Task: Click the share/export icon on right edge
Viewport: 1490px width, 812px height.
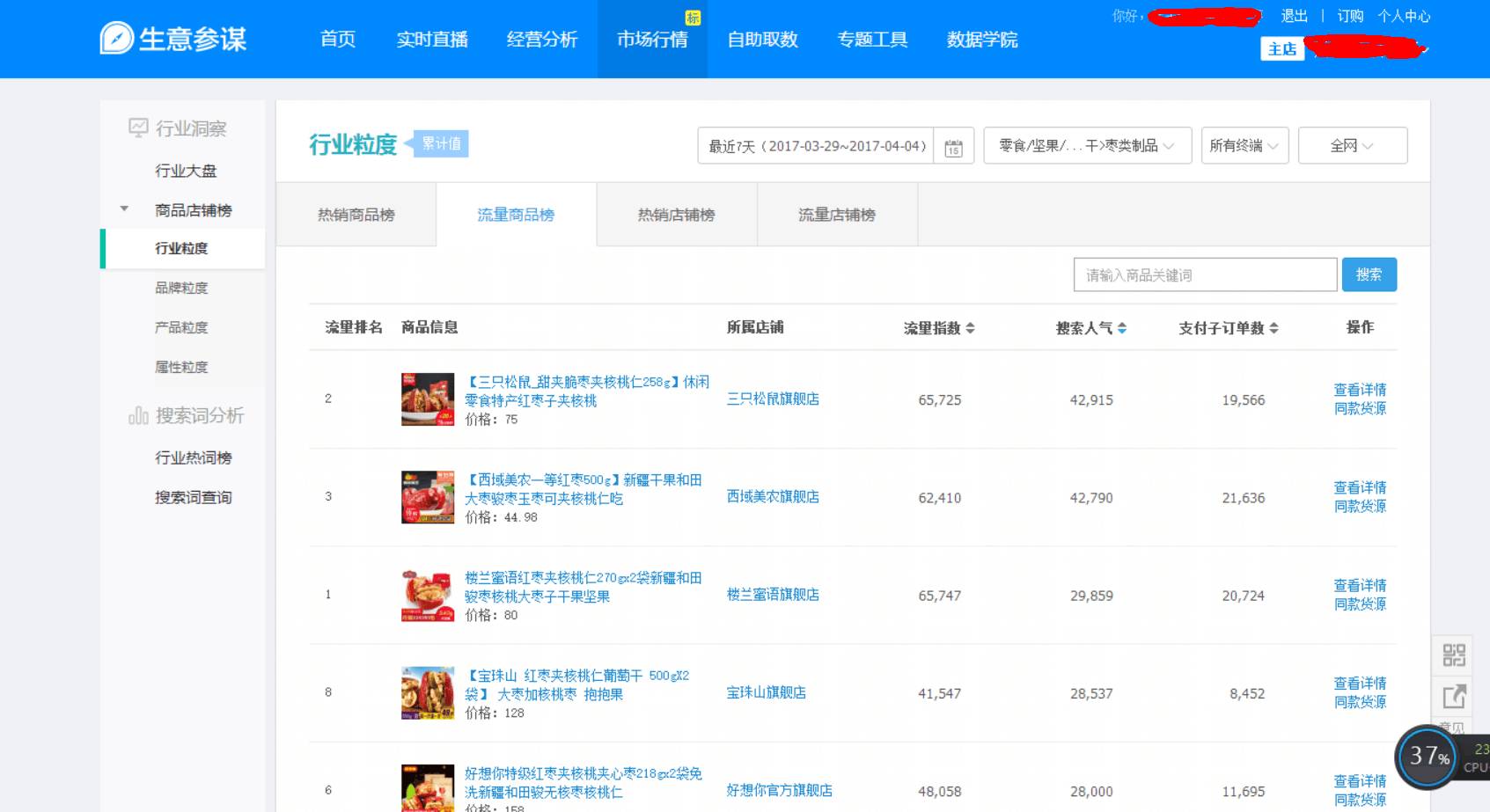Action: [1454, 698]
